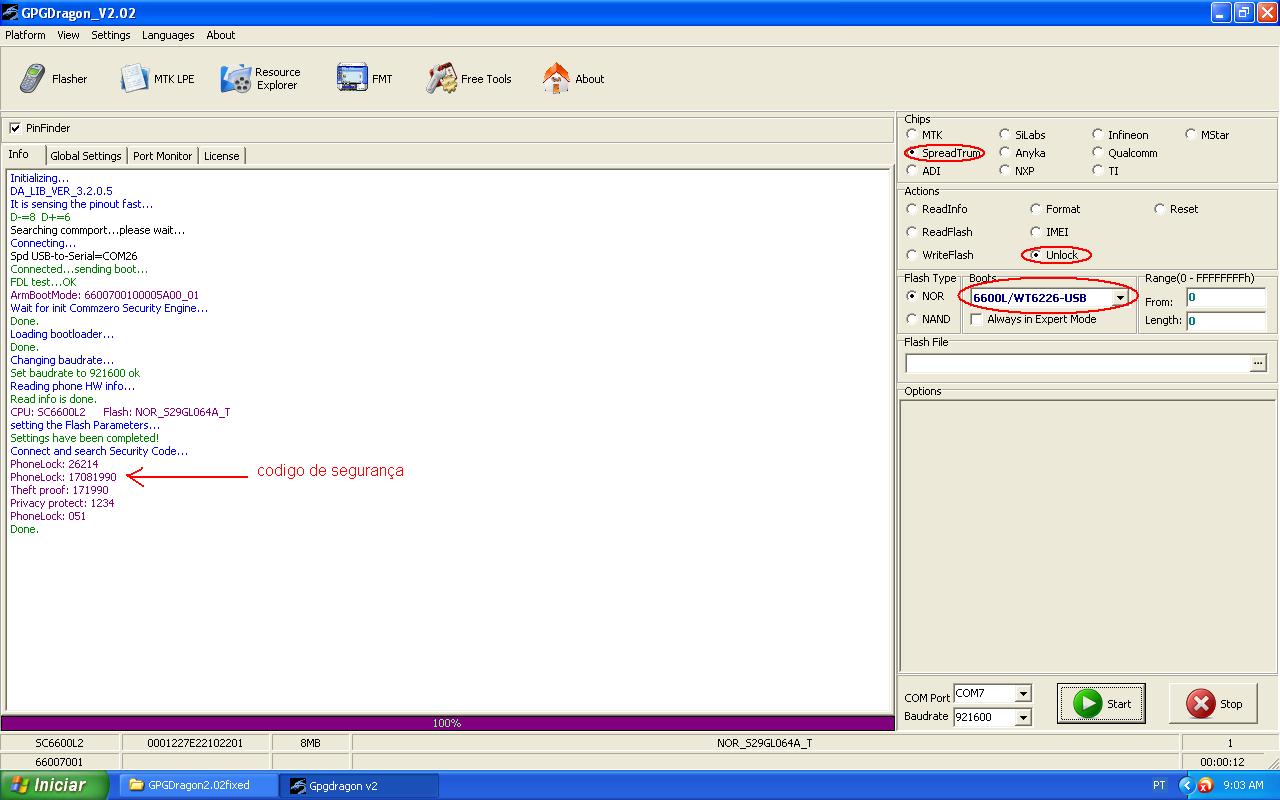The image size is (1280, 800).
Task: Click log line 'PhoneLock: 17081990'
Action: click(x=63, y=477)
